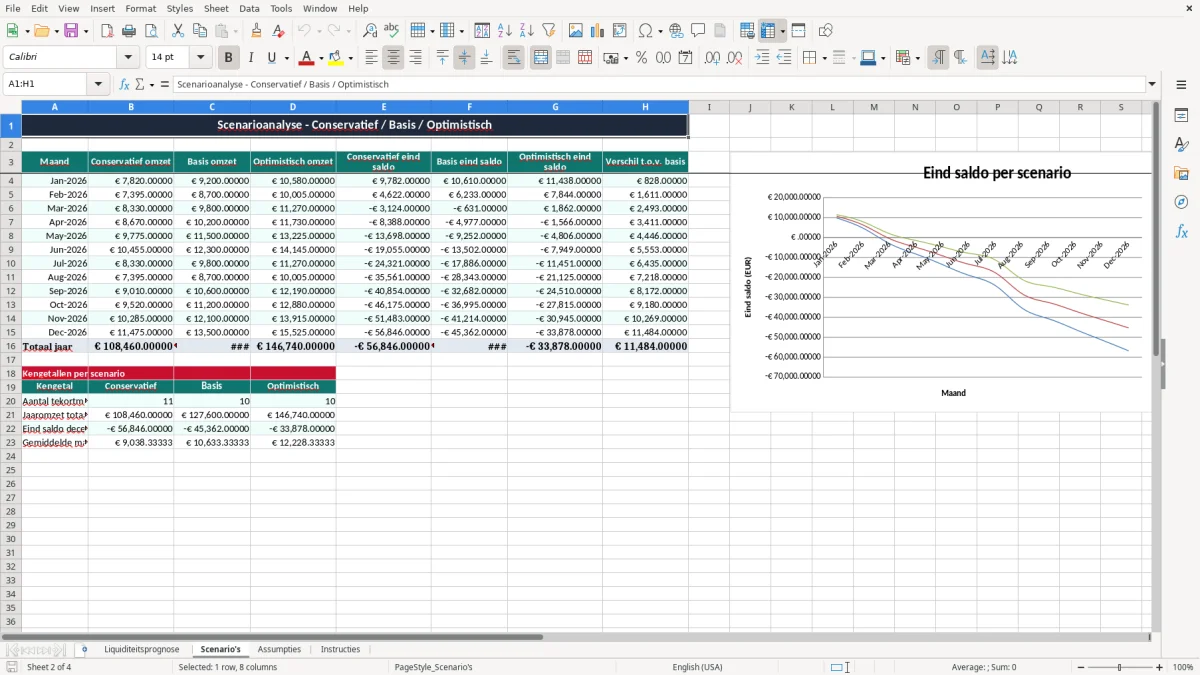Toggle Align Left
Screen dimensions: 1200x675
(371, 58)
